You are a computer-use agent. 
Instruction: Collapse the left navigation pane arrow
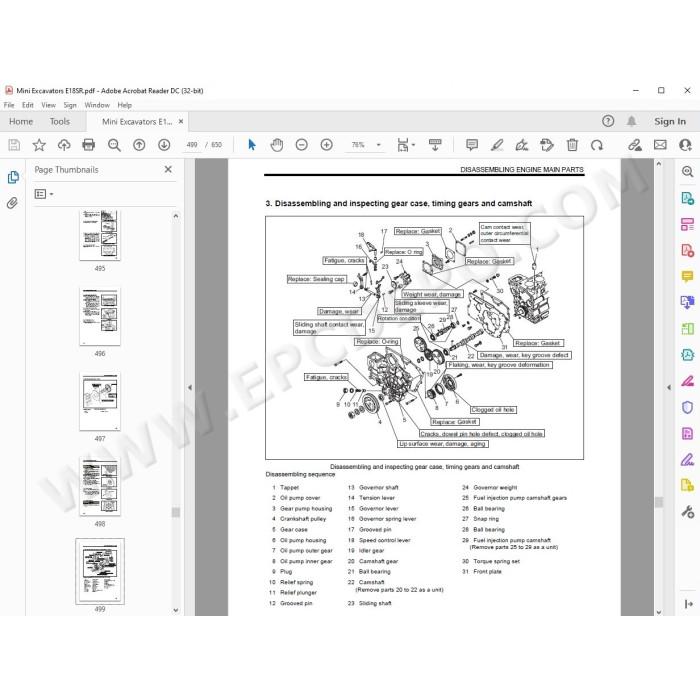point(190,388)
